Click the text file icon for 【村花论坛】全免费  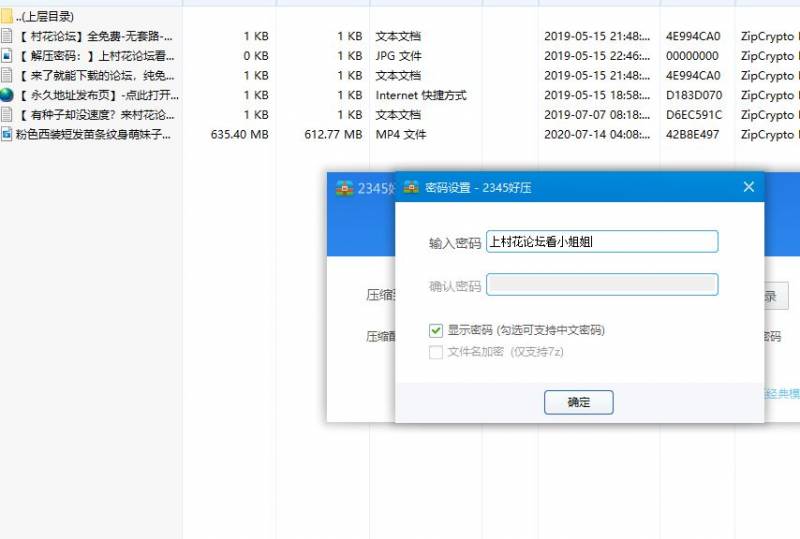click(x=6, y=36)
